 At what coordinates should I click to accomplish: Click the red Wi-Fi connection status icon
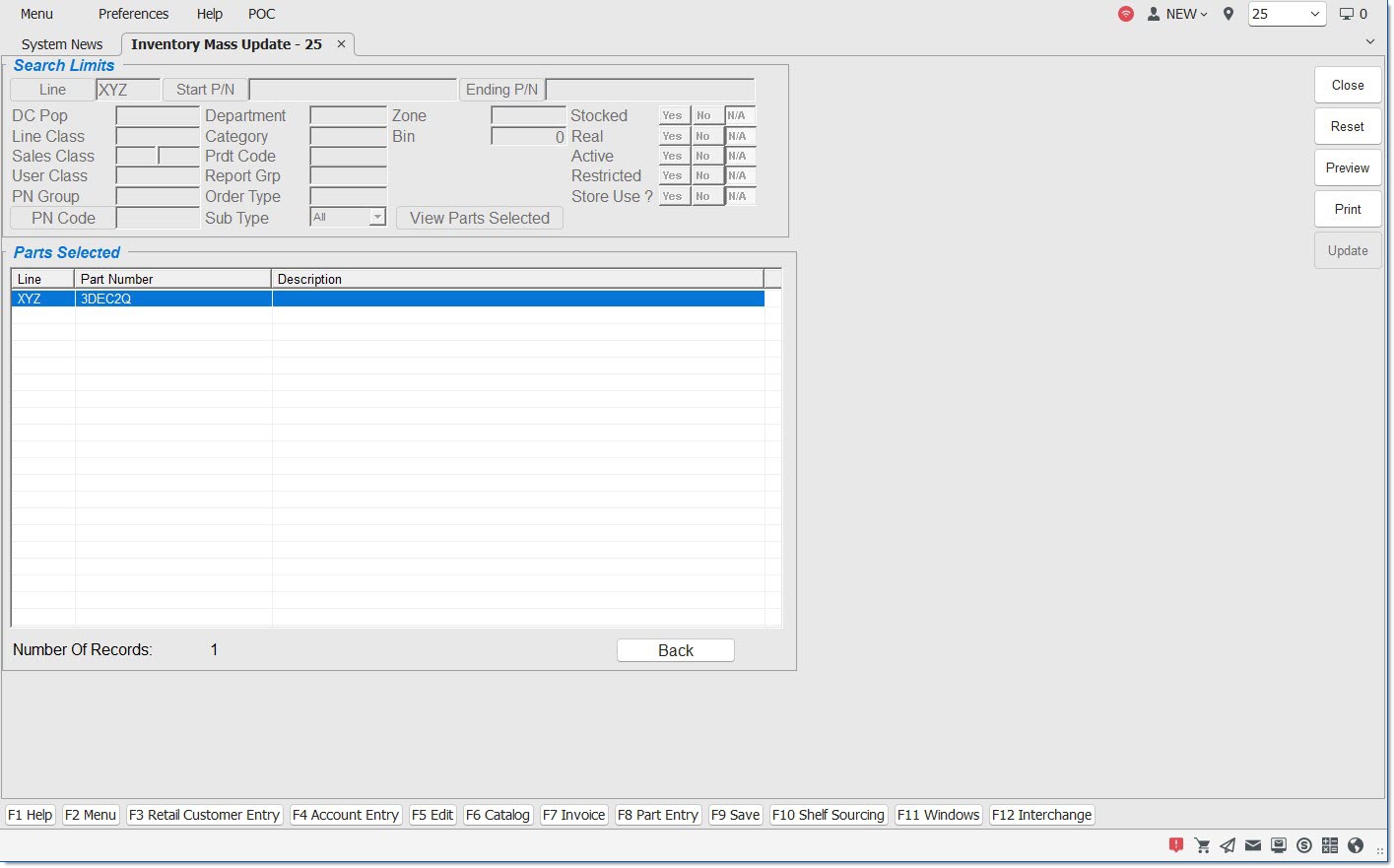(1125, 14)
